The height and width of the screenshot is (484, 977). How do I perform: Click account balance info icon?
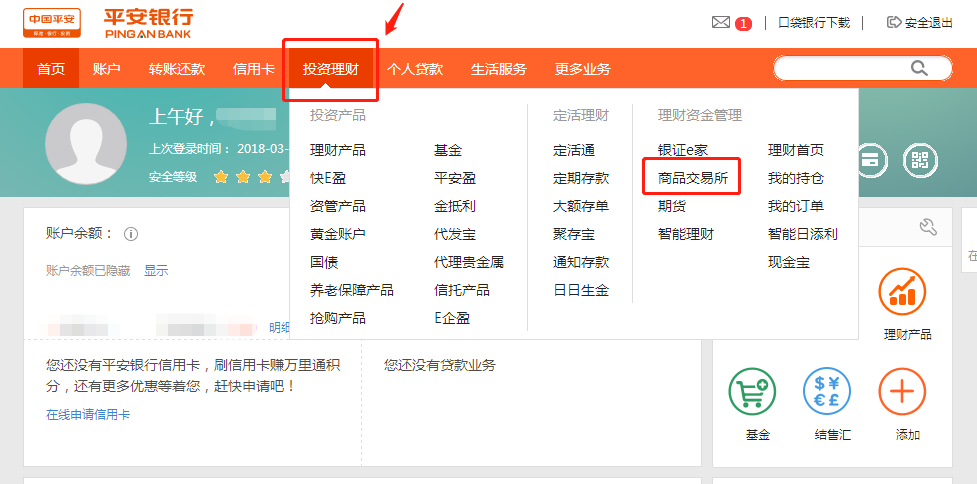pyautogui.click(x=130, y=234)
